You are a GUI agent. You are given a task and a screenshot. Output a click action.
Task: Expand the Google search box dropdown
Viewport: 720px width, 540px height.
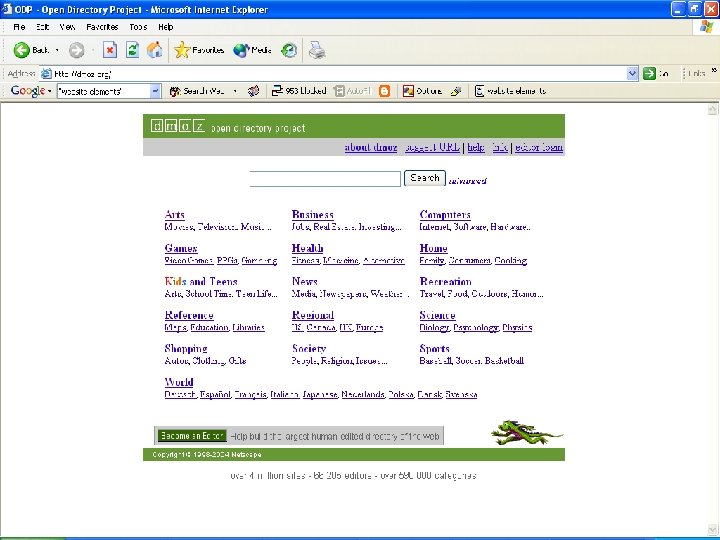click(155, 91)
